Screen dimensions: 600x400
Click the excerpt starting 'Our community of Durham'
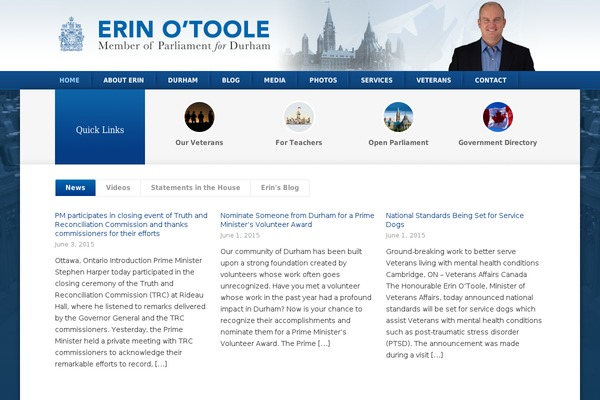click(x=296, y=297)
